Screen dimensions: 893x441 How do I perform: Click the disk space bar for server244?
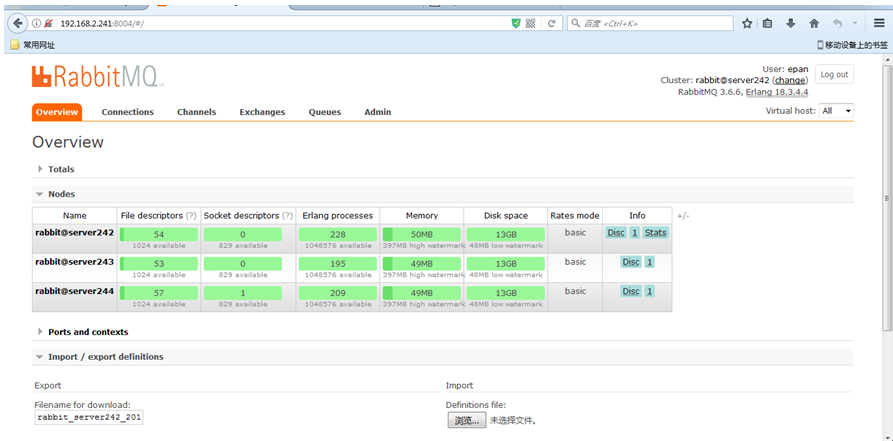click(506, 293)
